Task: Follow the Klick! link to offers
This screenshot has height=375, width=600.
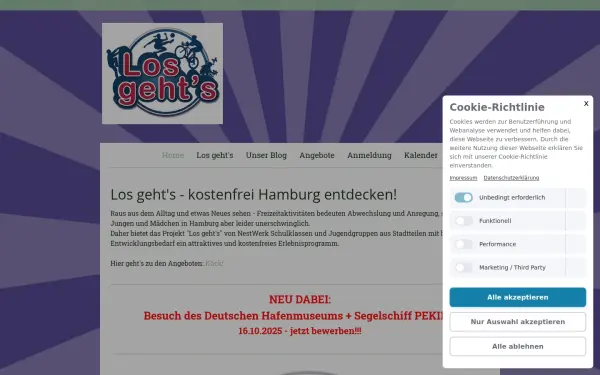Action: pyautogui.click(x=214, y=263)
